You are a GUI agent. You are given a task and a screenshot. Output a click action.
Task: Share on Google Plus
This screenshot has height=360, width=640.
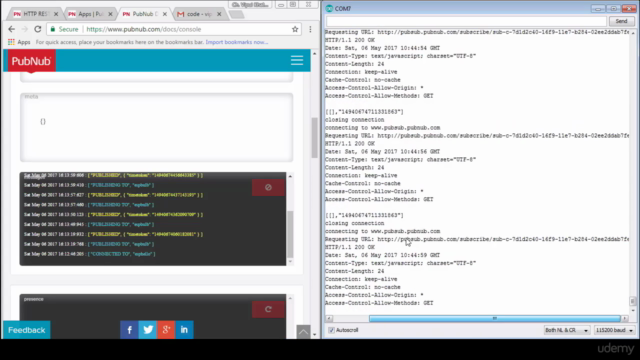point(166,330)
